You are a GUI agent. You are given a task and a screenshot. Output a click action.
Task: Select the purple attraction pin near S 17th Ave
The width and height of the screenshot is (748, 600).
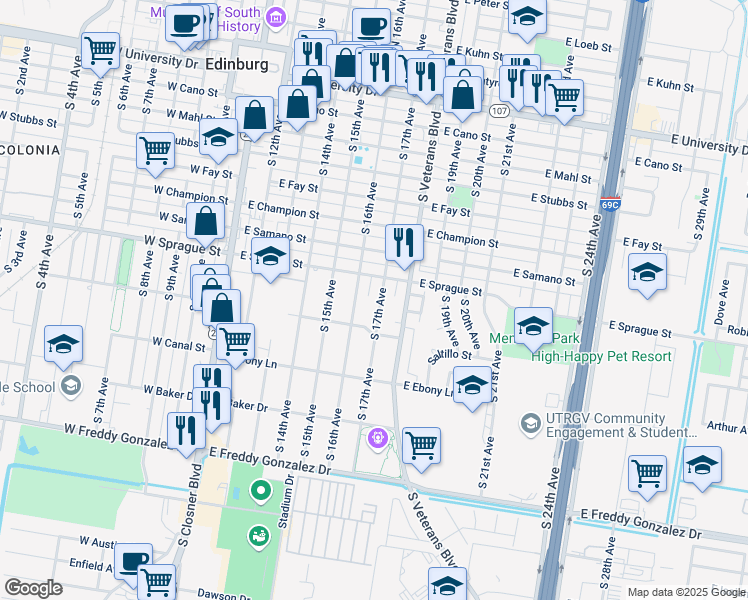(x=378, y=438)
